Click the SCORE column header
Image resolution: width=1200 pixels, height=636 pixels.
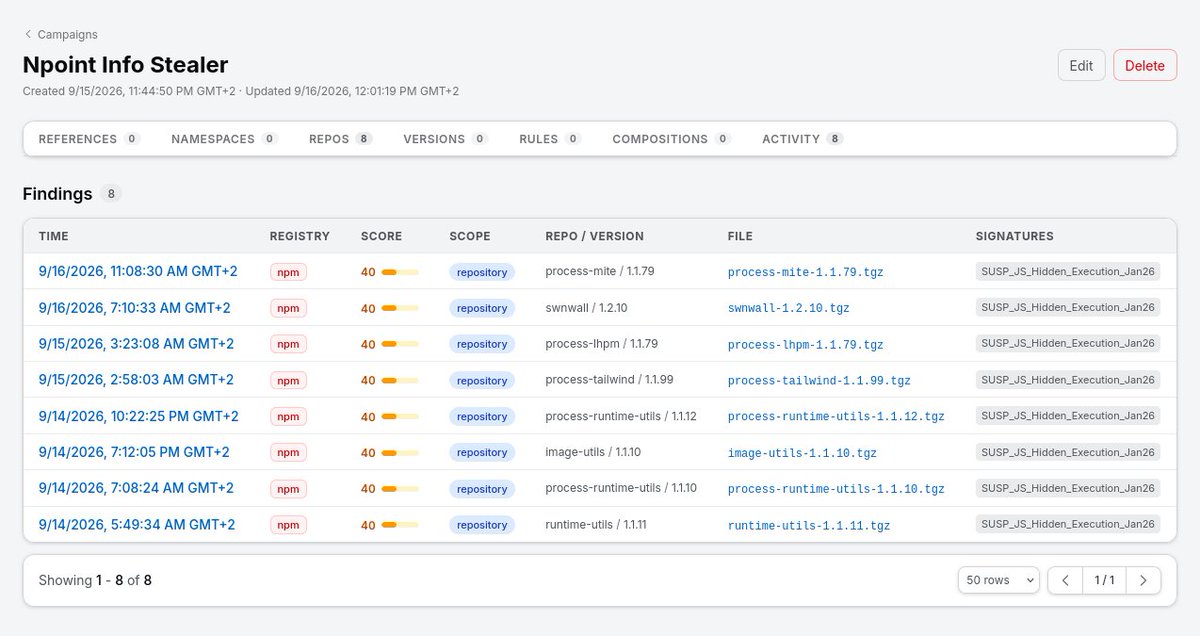click(x=381, y=236)
